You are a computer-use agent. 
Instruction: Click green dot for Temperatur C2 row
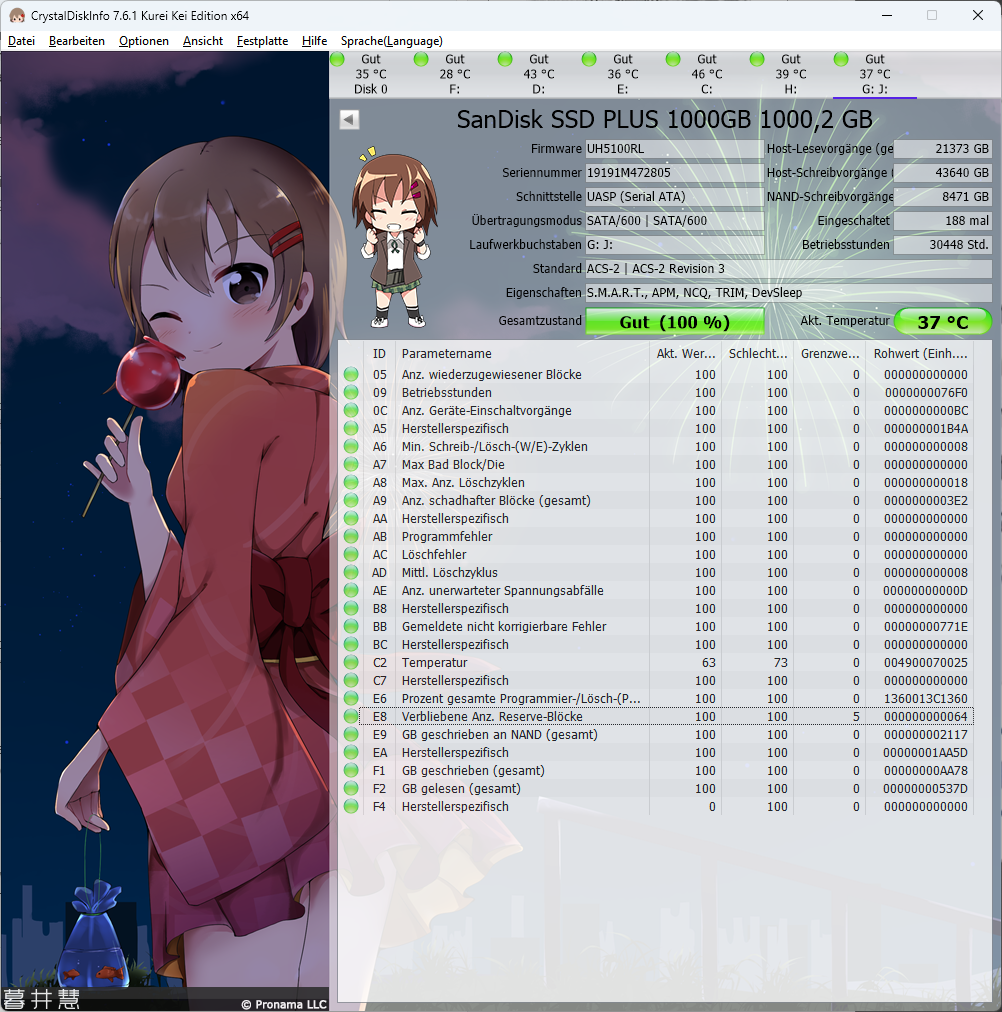click(351, 662)
